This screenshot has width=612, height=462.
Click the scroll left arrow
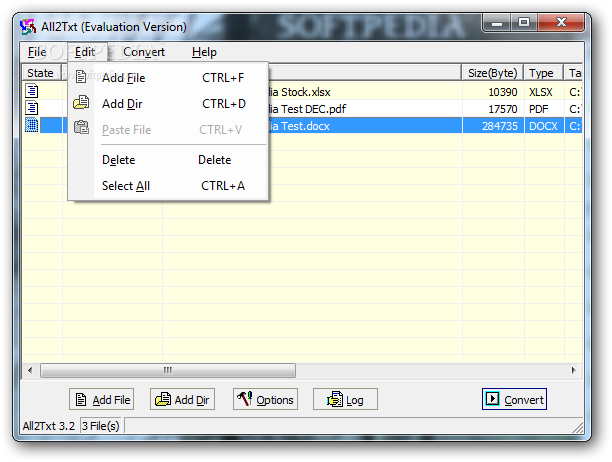pyautogui.click(x=30, y=370)
